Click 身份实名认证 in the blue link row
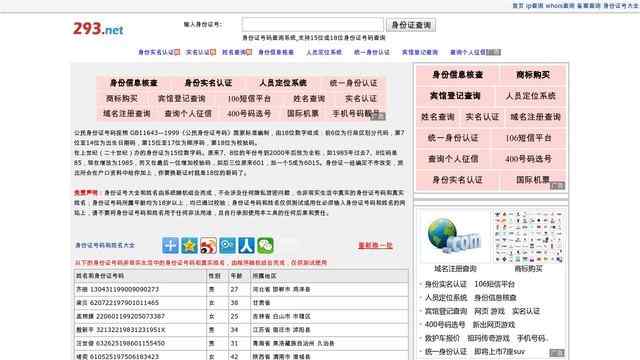Viewport: 640px width, 360px height. [x=156, y=52]
